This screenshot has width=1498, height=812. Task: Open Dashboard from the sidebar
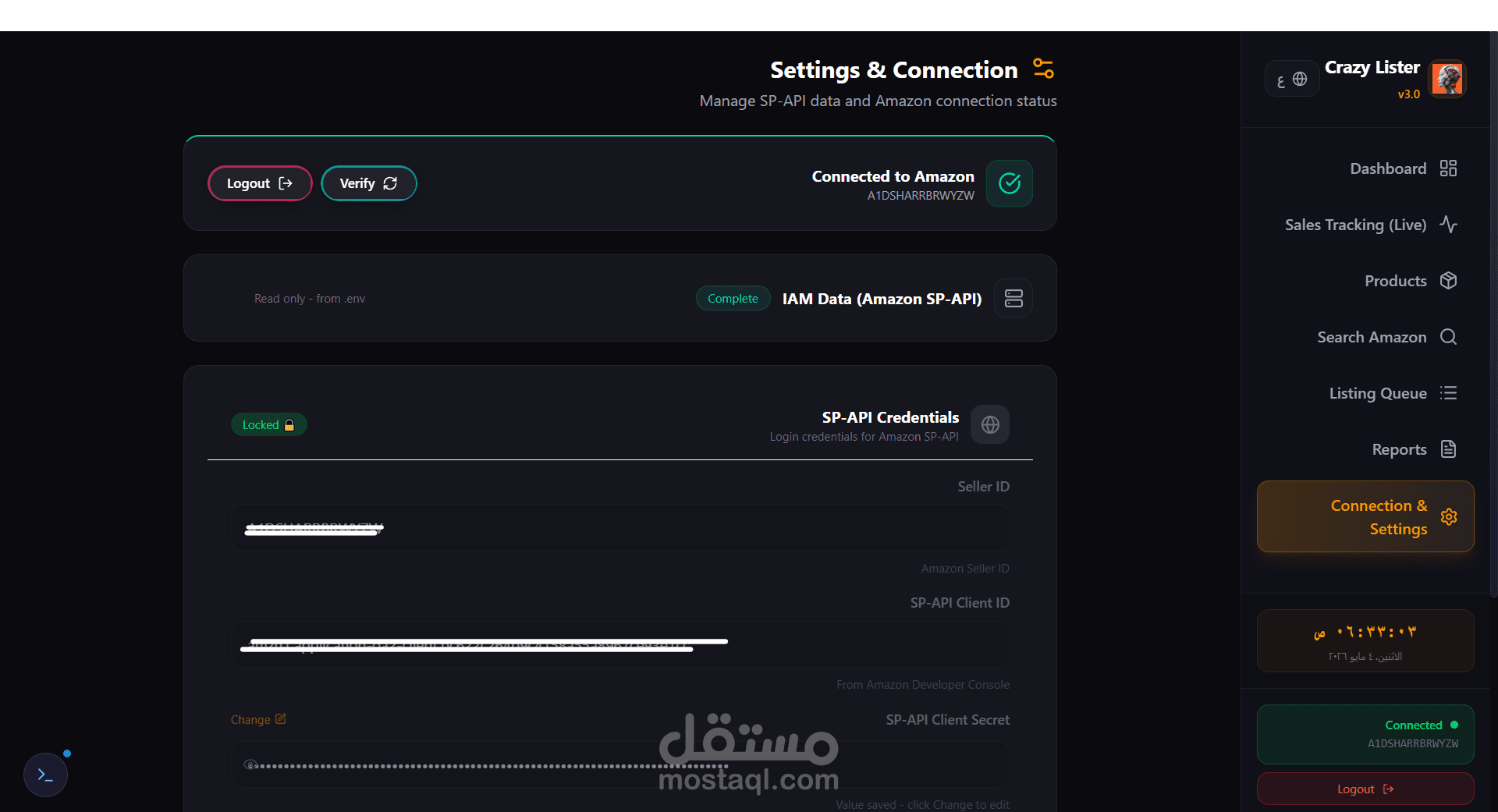(1404, 168)
